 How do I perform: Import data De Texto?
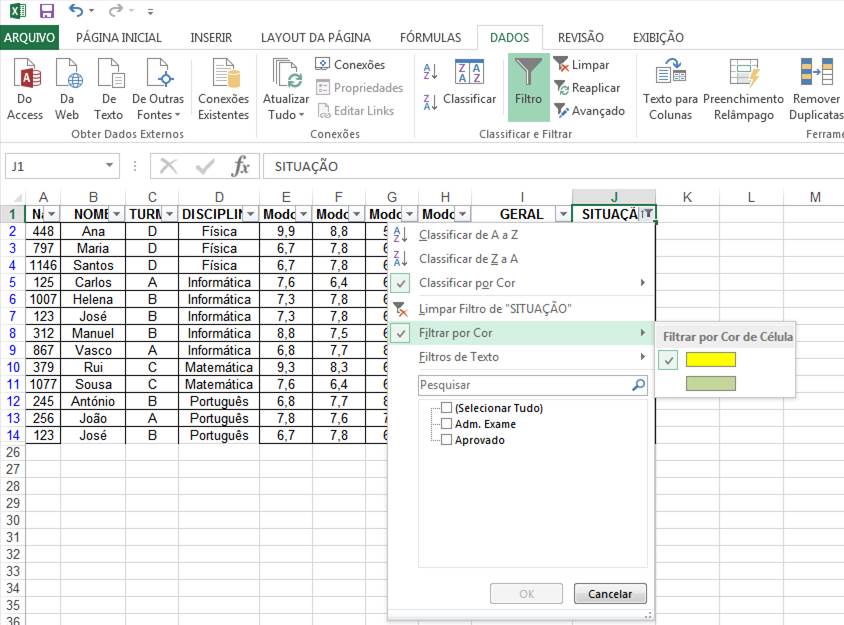pyautogui.click(x=109, y=89)
